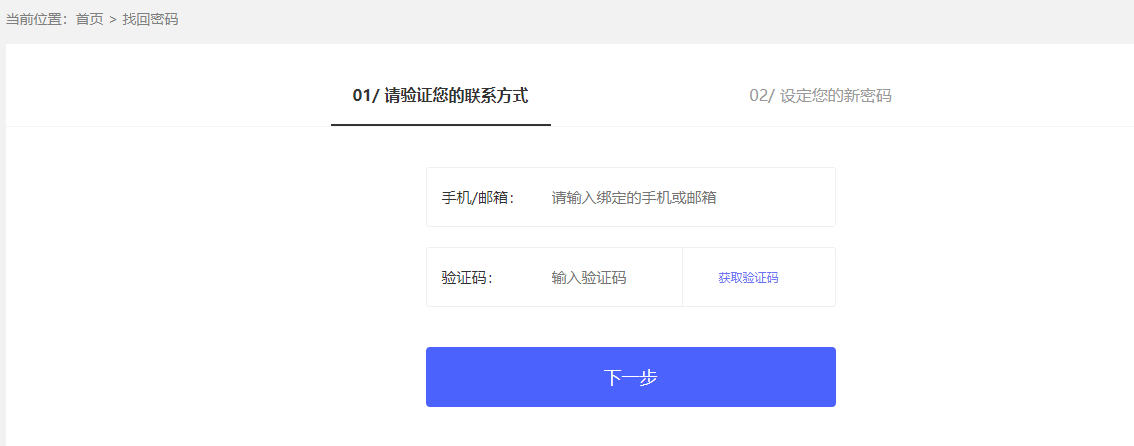The width and height of the screenshot is (1134, 446).
Task: Focus the 请输入绑定的手机或邮箱 input
Action: click(634, 198)
